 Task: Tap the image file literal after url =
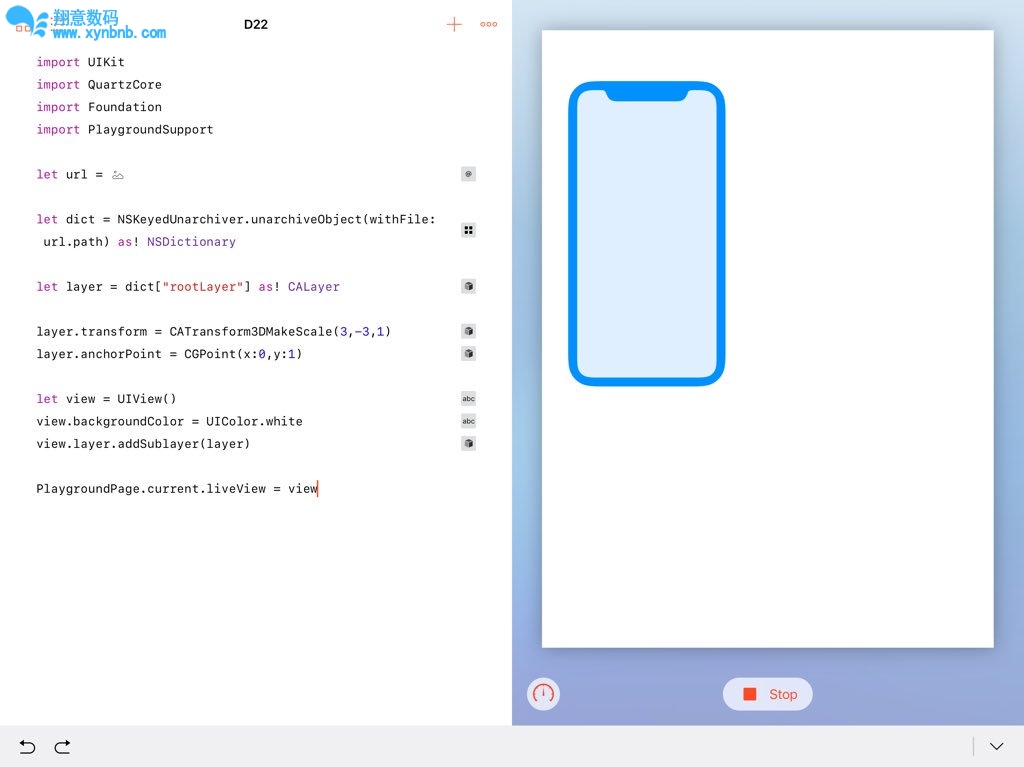[x=118, y=174]
